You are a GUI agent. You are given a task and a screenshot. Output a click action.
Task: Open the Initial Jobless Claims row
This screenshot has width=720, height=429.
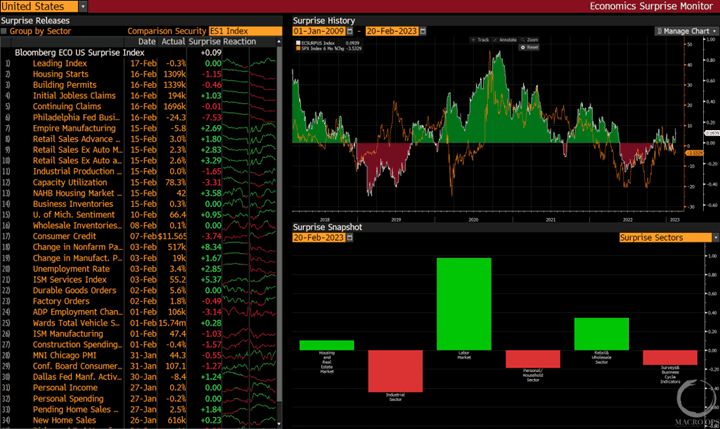coord(139,96)
